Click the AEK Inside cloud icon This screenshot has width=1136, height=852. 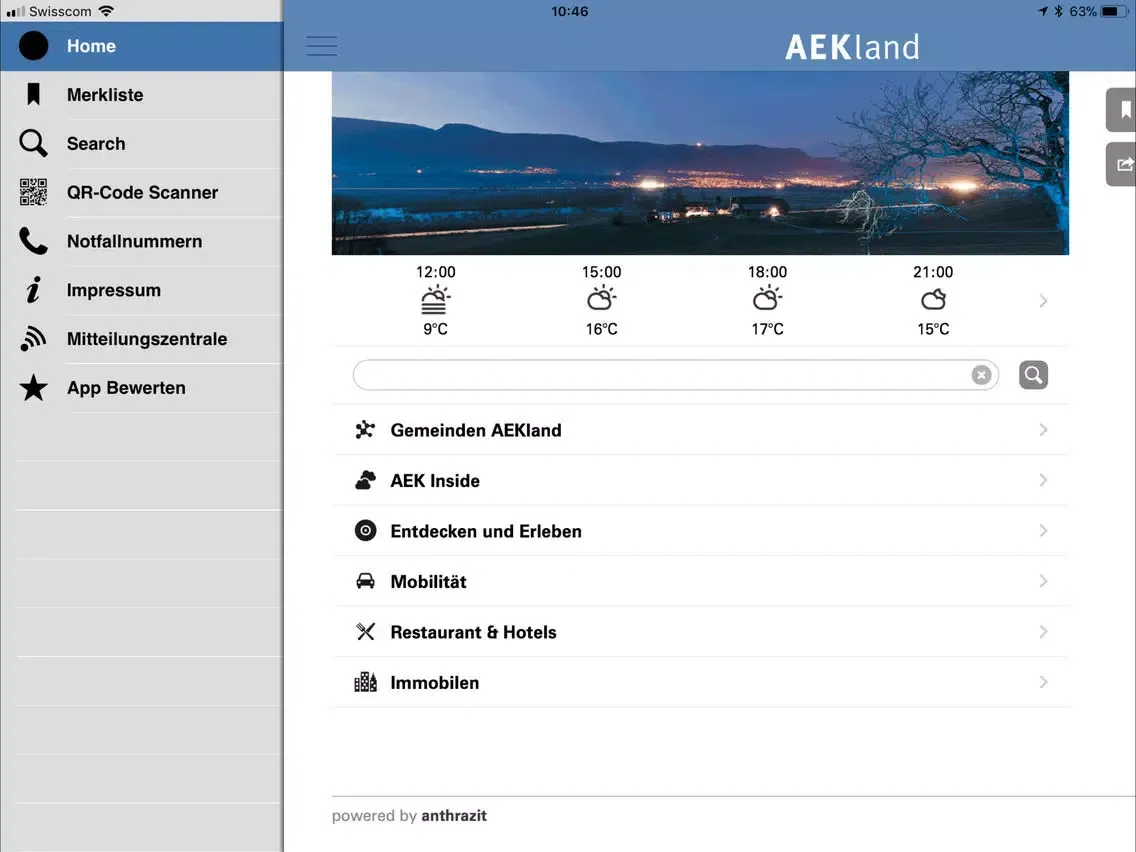point(365,480)
